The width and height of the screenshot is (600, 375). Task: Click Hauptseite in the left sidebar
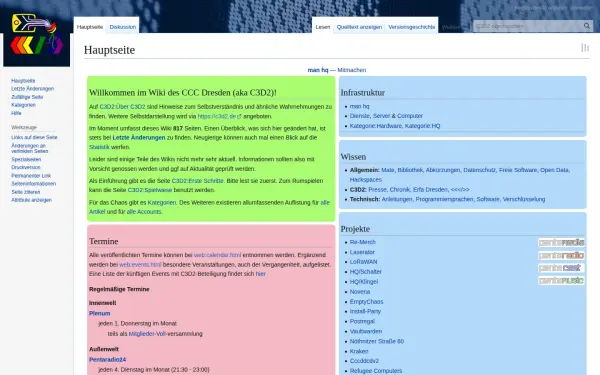pos(23,81)
